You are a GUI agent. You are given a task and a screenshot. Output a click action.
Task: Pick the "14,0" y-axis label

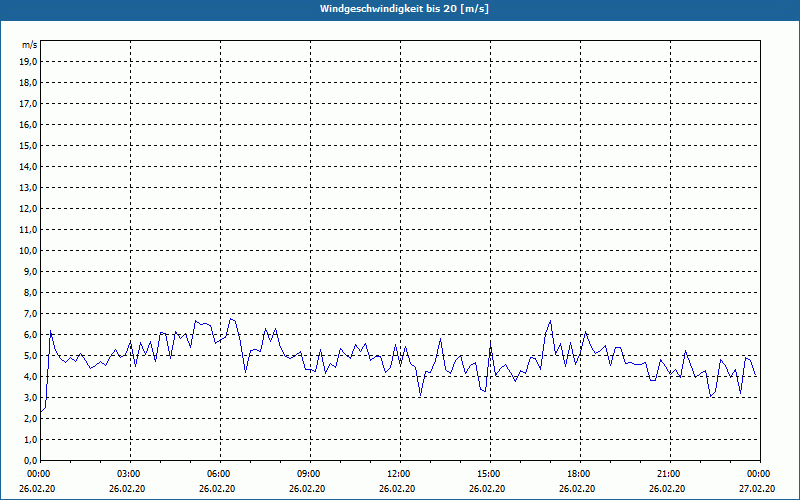(x=28, y=166)
